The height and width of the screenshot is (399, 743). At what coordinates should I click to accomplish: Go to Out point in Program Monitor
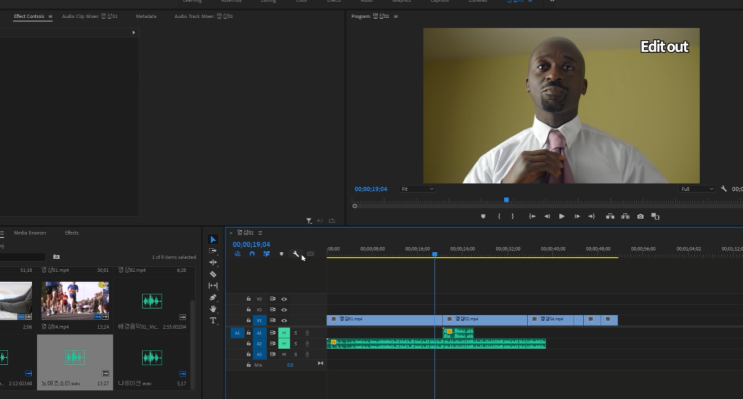(591, 216)
